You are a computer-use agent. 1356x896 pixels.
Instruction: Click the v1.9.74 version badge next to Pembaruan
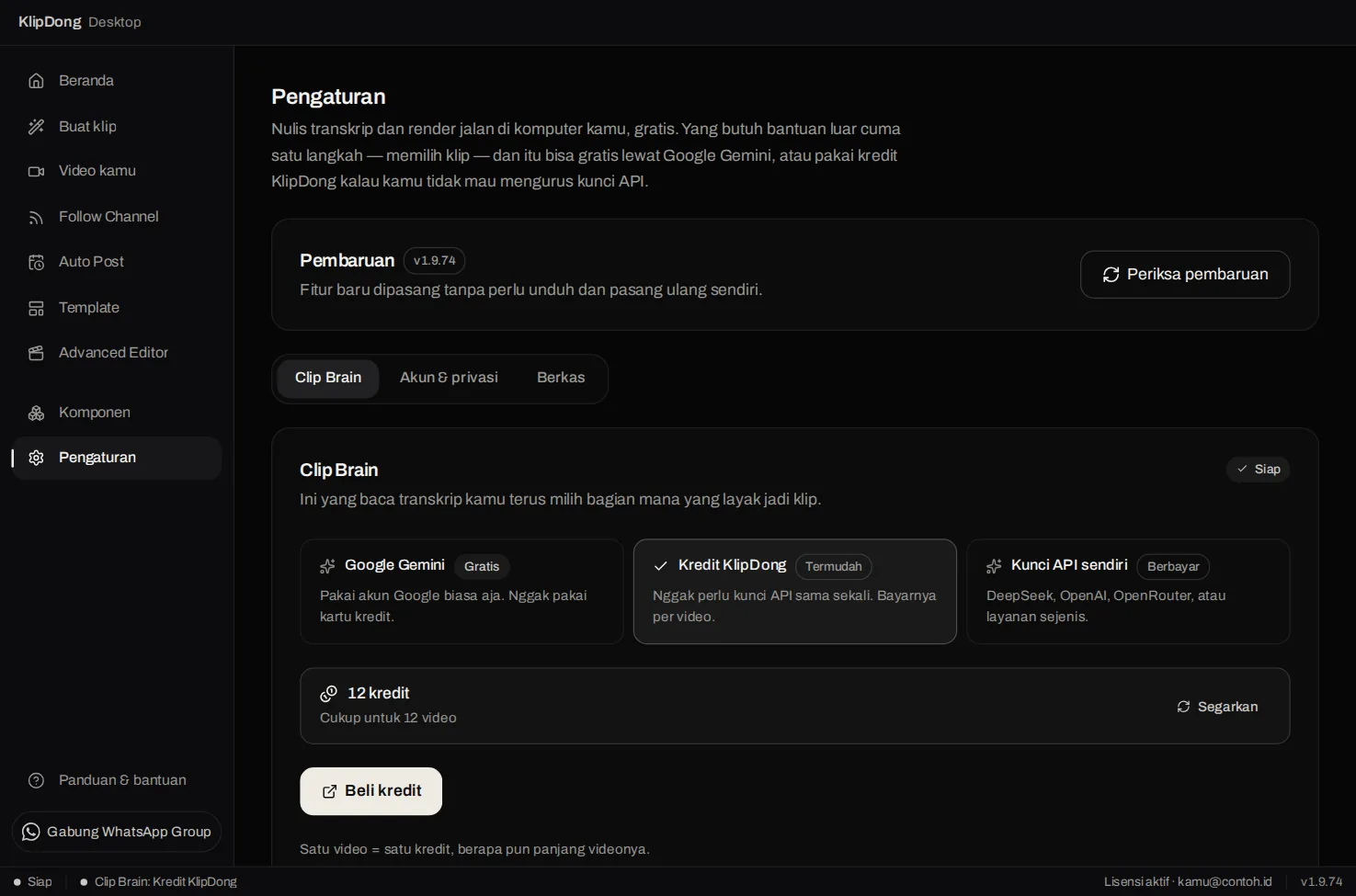coord(434,261)
